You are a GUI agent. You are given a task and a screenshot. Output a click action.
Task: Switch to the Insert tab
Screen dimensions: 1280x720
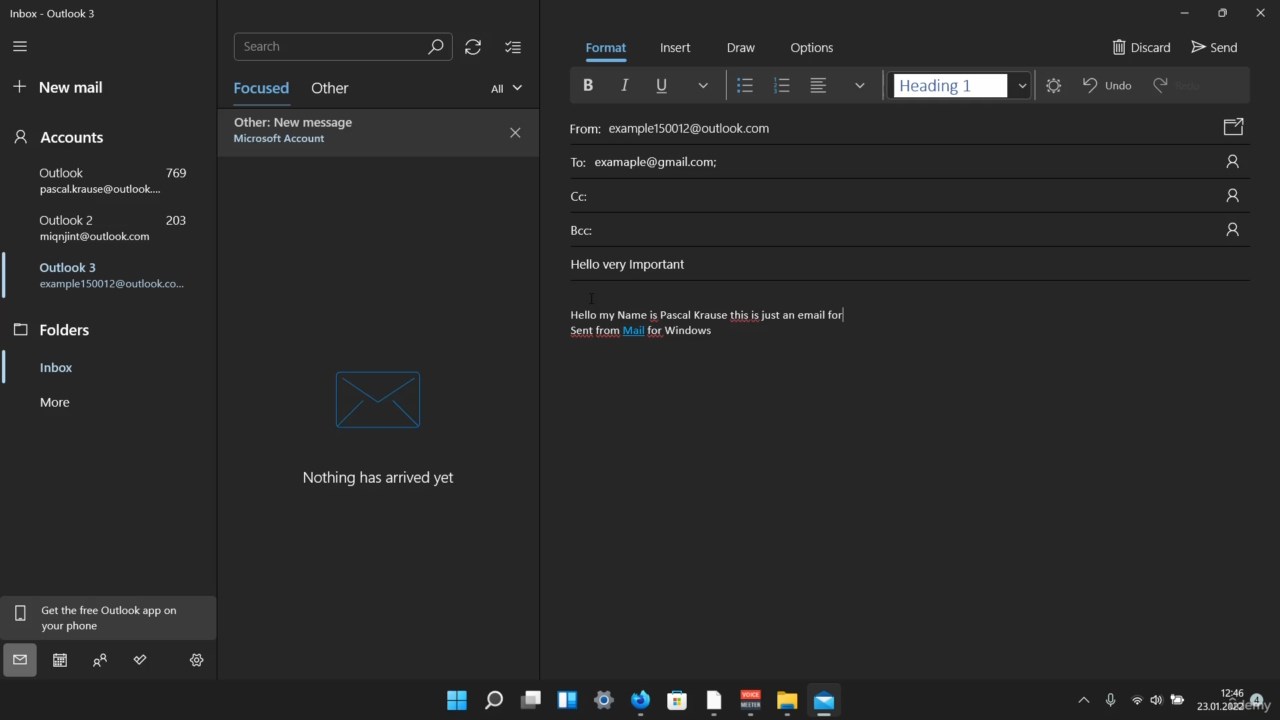pos(675,48)
